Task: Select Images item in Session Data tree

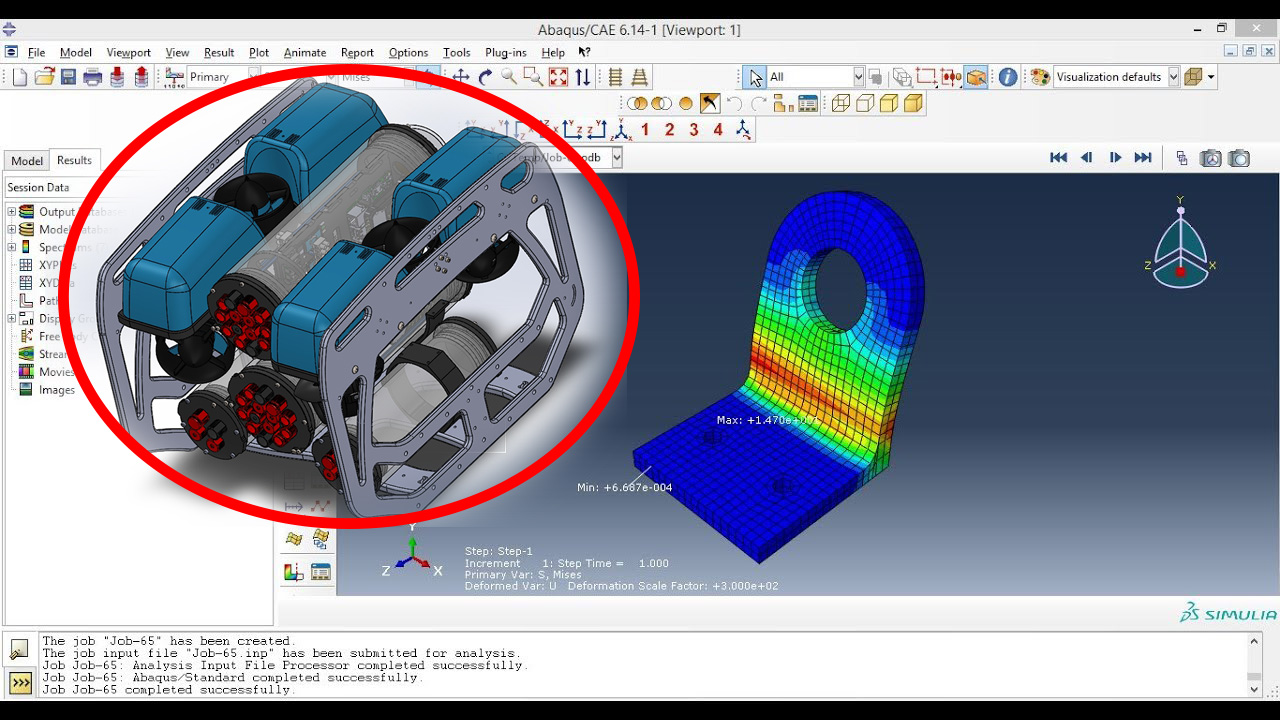Action: 57,390
